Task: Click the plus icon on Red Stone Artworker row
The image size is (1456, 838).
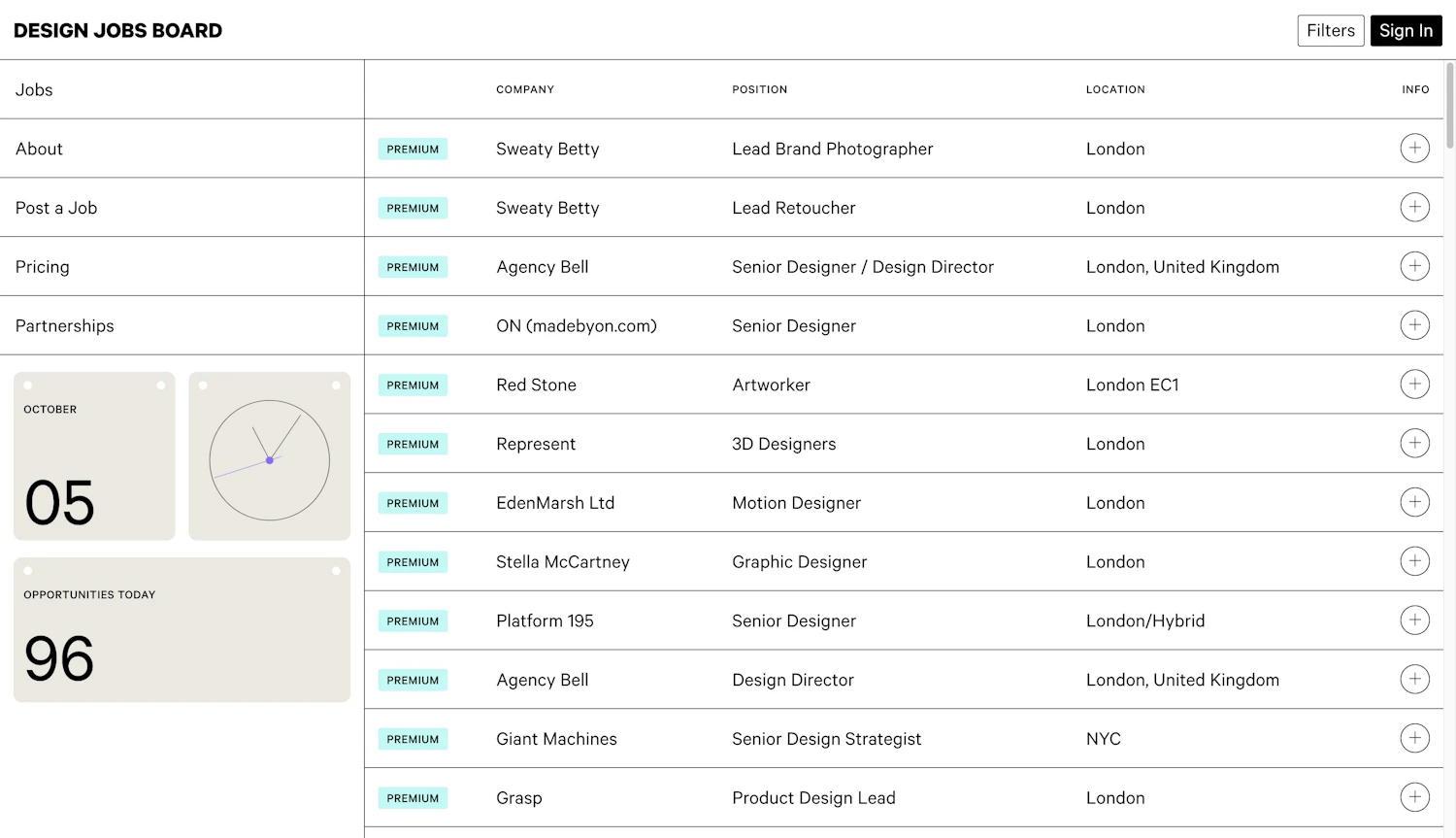Action: [1414, 384]
